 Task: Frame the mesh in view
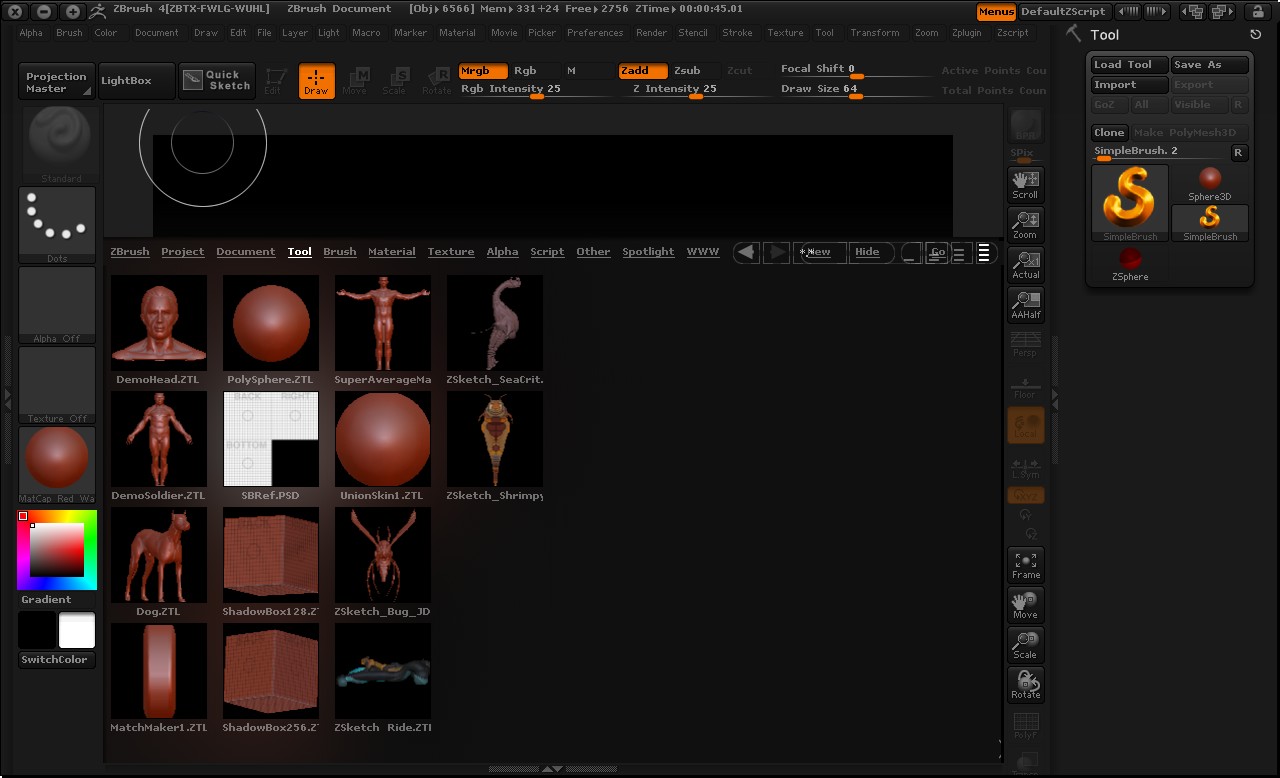[x=1025, y=564]
